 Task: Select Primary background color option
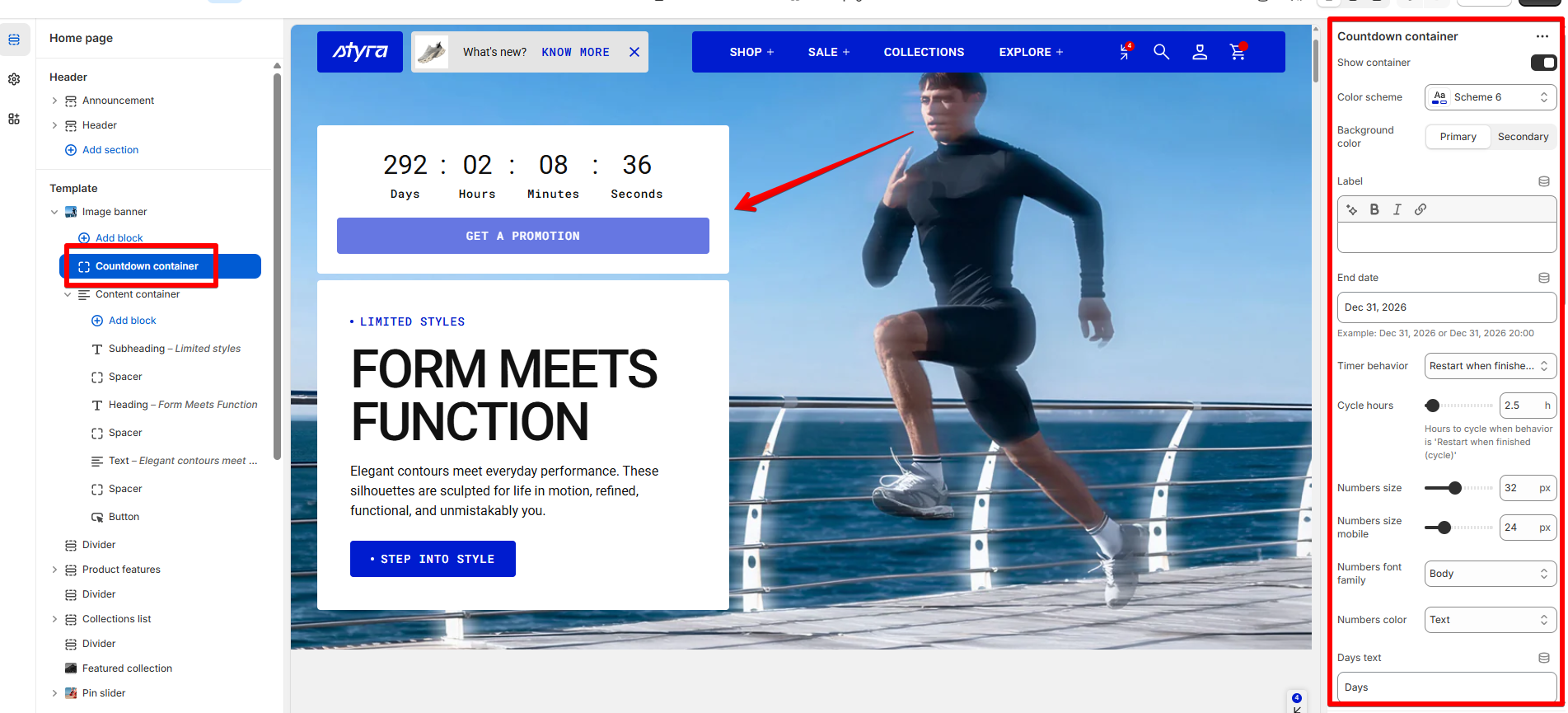pyautogui.click(x=1458, y=137)
